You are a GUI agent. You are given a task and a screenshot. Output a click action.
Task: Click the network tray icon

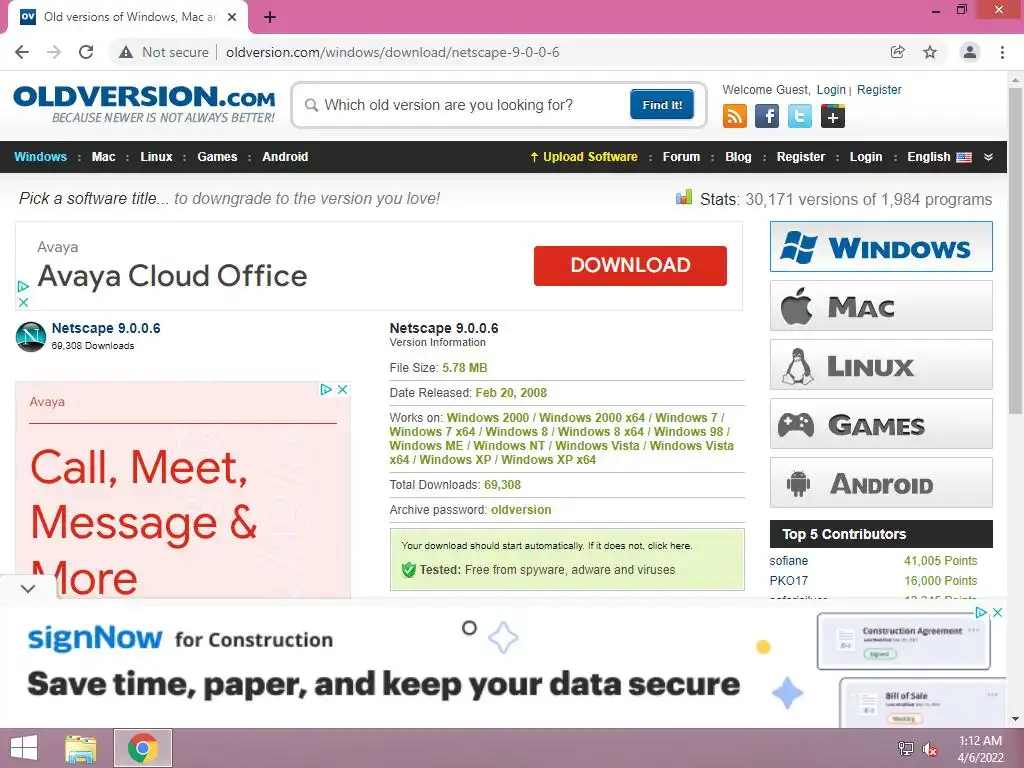tap(905, 748)
